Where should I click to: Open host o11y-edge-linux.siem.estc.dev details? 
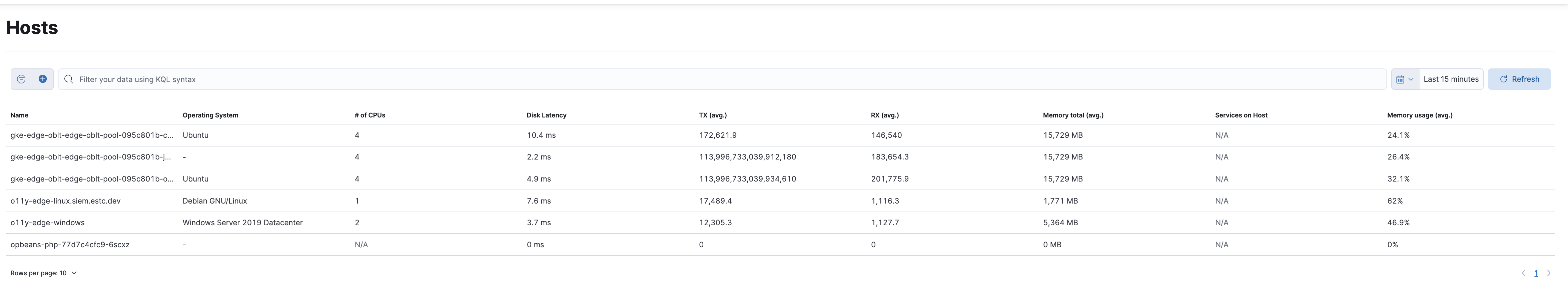coord(65,200)
